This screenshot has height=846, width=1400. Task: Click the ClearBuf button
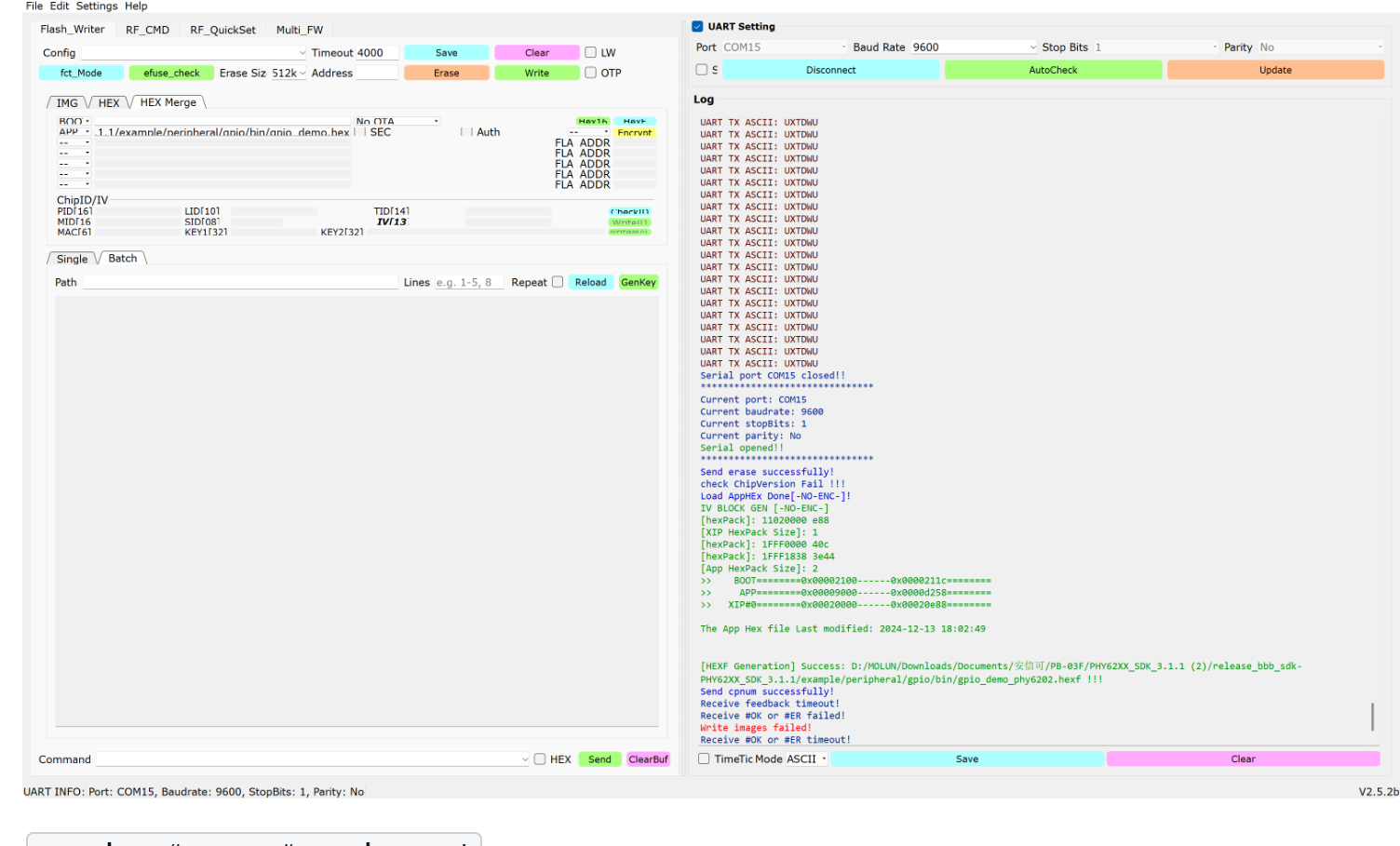coord(649,759)
